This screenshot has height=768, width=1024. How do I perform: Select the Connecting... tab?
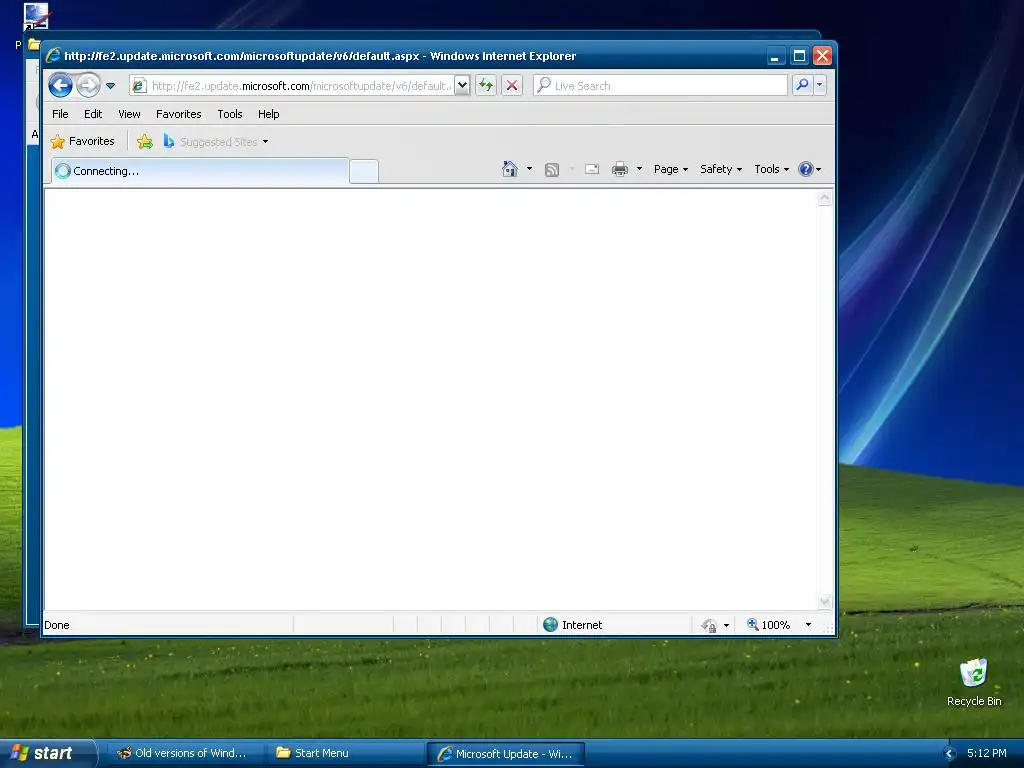click(200, 171)
